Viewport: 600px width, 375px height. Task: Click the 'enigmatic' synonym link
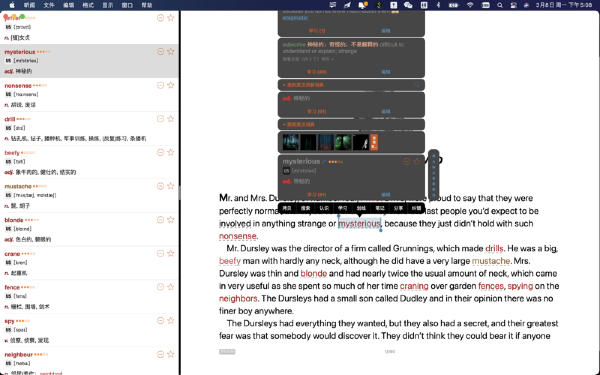pos(295,18)
